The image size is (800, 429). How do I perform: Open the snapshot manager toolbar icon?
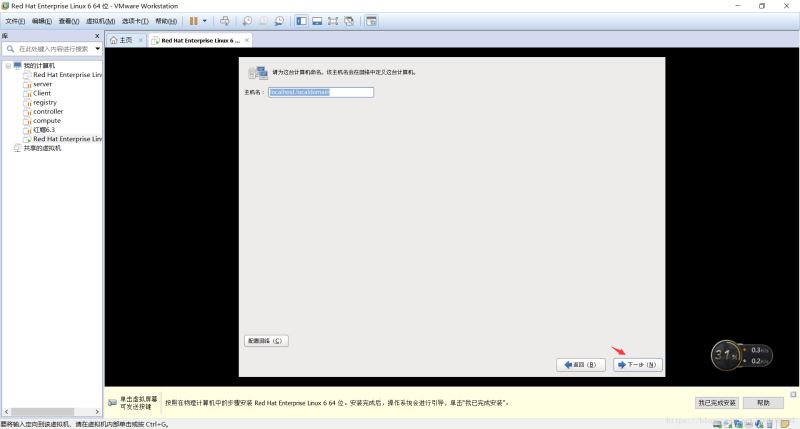(279, 20)
